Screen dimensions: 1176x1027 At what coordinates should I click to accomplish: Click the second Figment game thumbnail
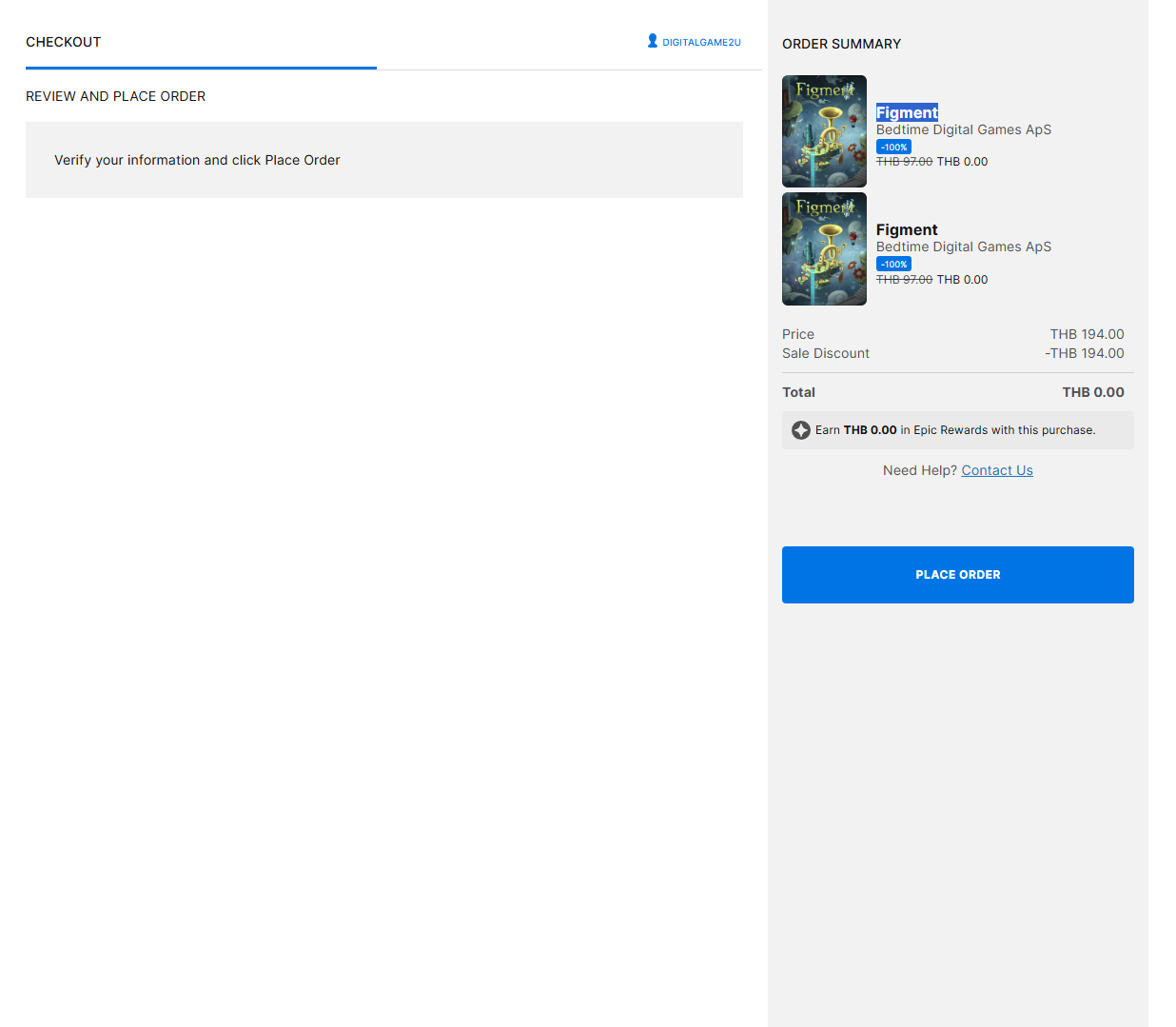coord(824,249)
